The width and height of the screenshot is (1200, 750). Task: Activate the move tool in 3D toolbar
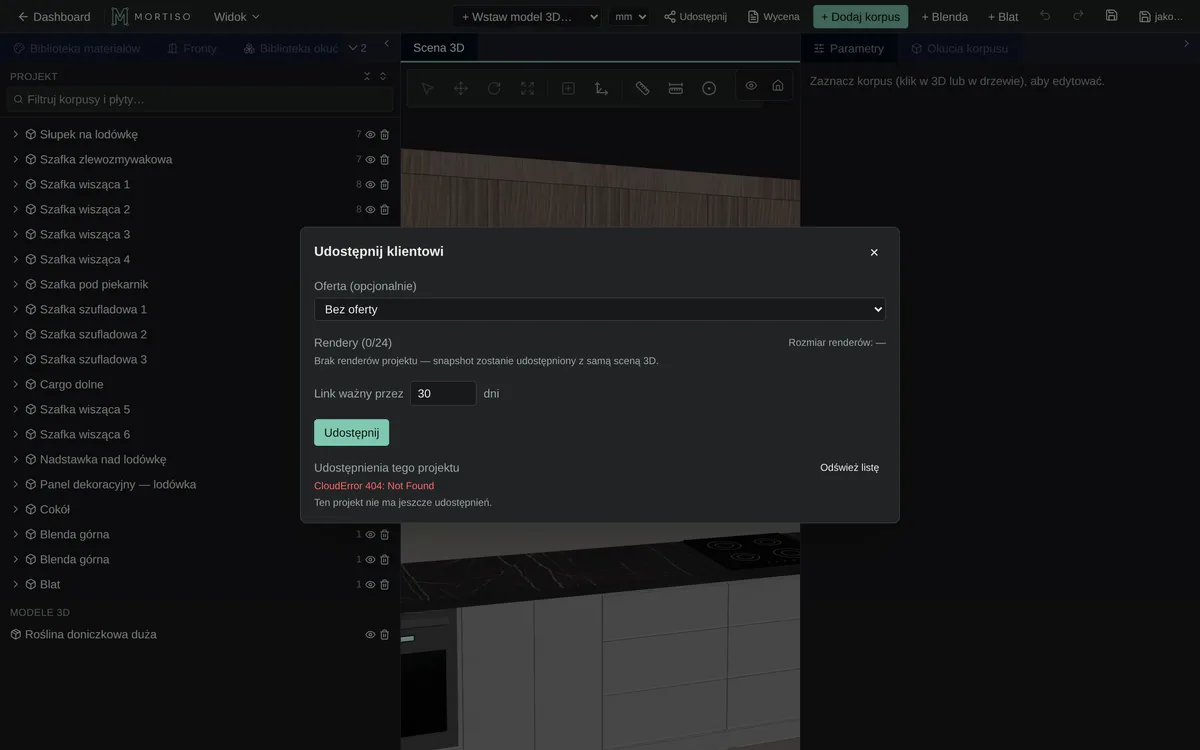coord(461,88)
